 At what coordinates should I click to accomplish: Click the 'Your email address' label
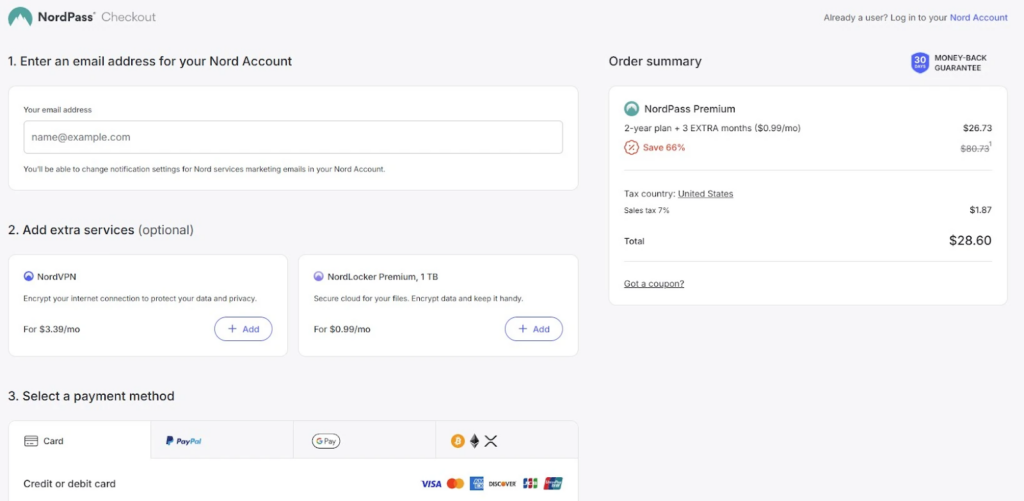tap(57, 110)
